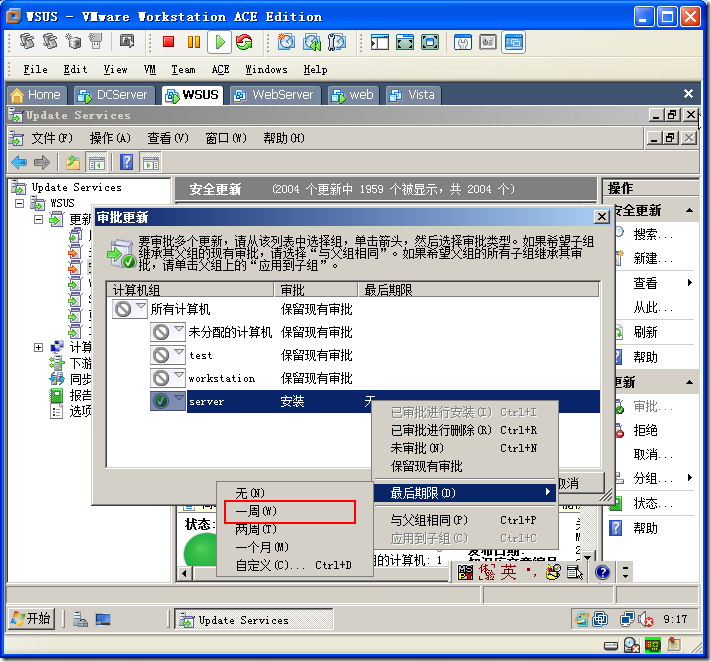Screen dimensions: 711x662
Task: Click the show desktop quick launch icon
Action: coord(103,619)
